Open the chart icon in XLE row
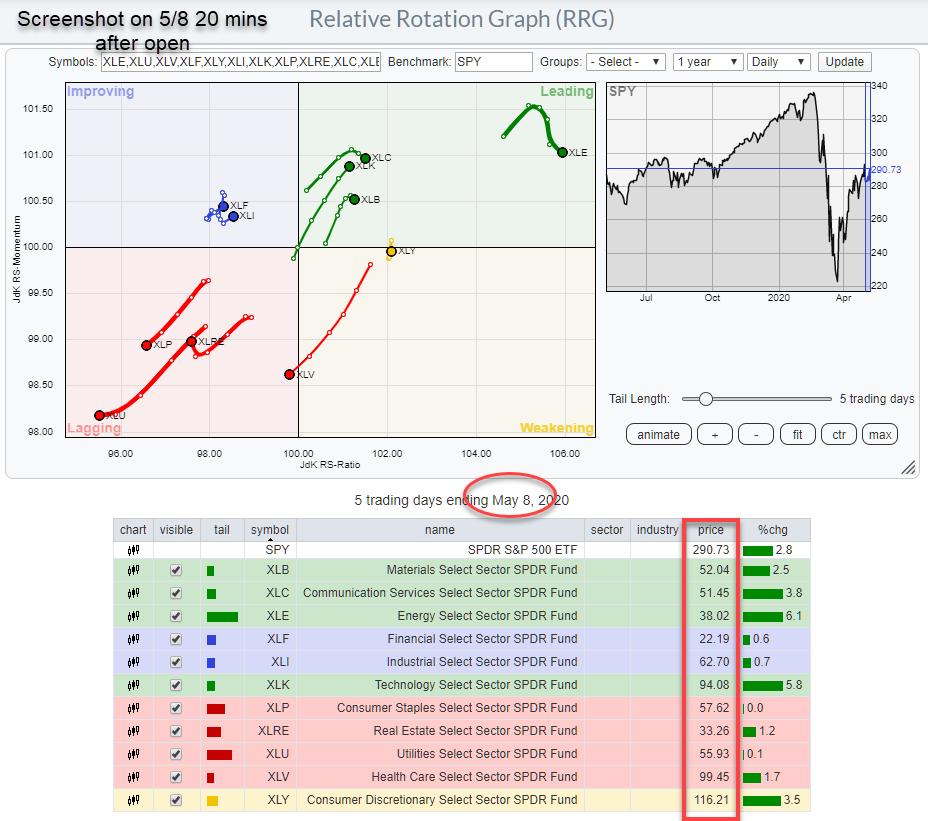928x821 pixels. pyautogui.click(x=133, y=616)
